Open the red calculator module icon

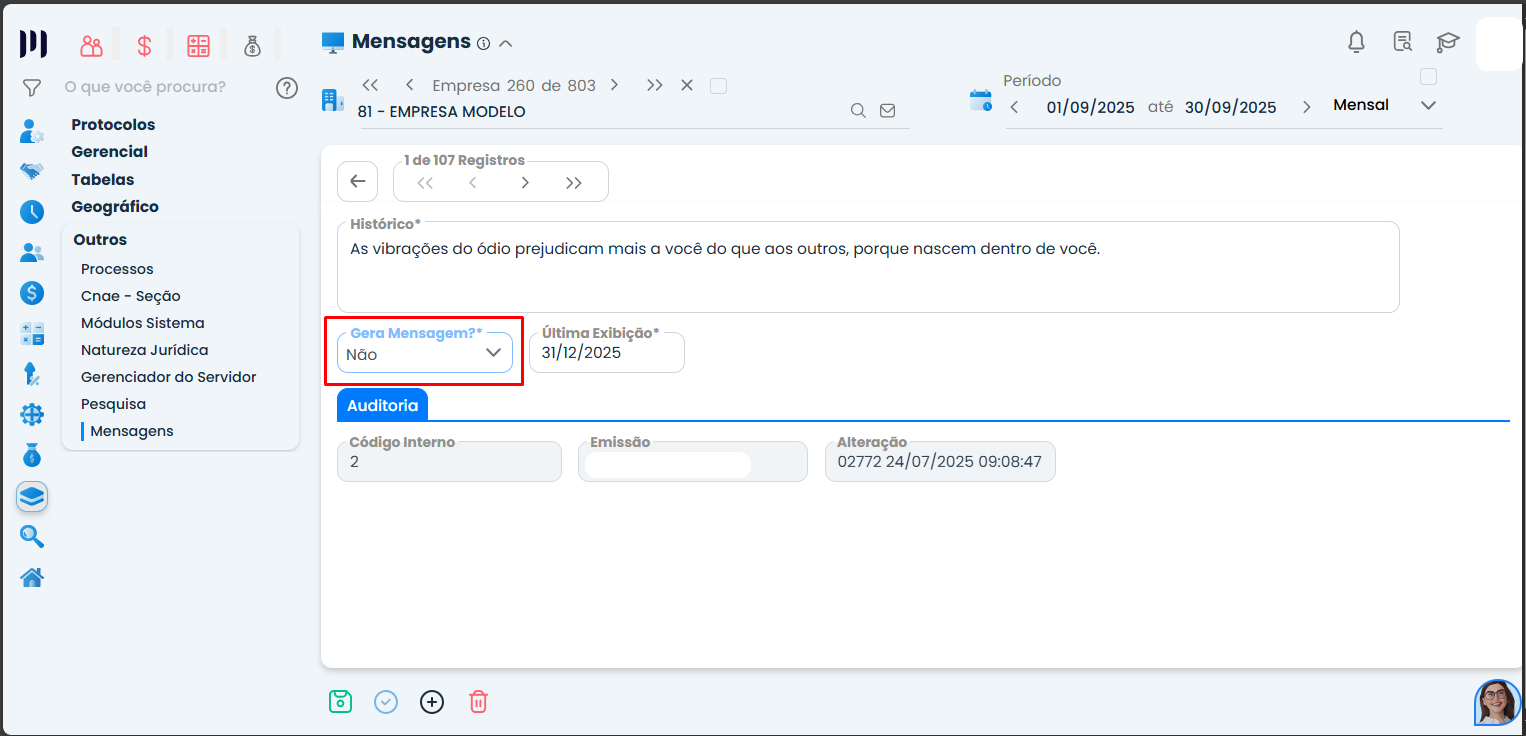tap(198, 45)
